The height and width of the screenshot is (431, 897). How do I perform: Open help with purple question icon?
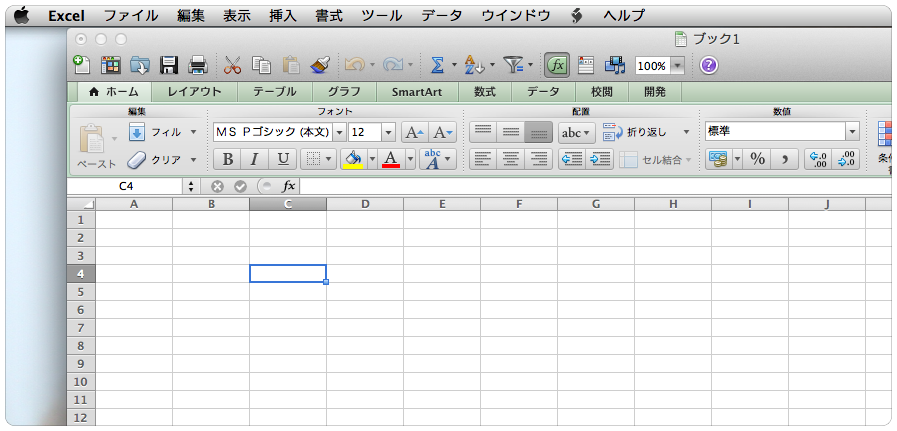click(709, 65)
